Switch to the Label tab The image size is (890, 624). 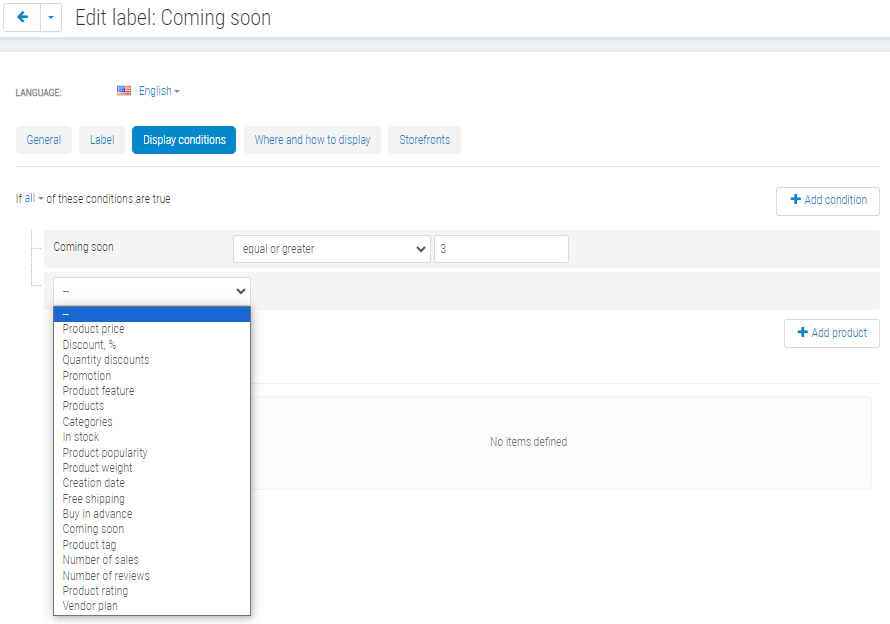[x=102, y=140]
